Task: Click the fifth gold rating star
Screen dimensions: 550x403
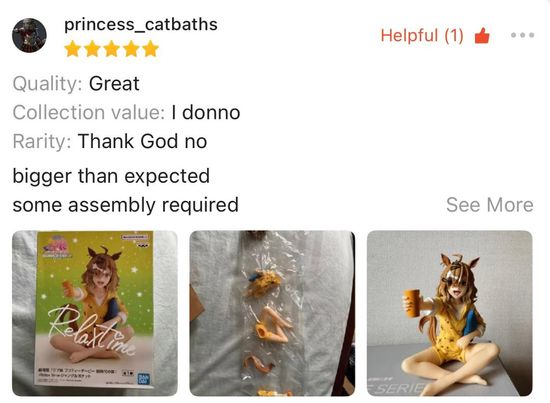Action: pyautogui.click(x=151, y=49)
